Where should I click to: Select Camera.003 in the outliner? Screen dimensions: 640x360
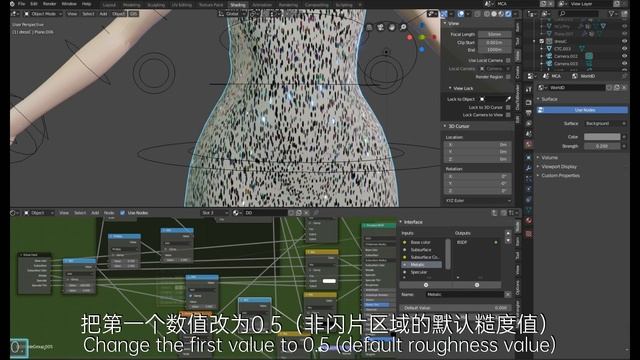click(x=566, y=63)
